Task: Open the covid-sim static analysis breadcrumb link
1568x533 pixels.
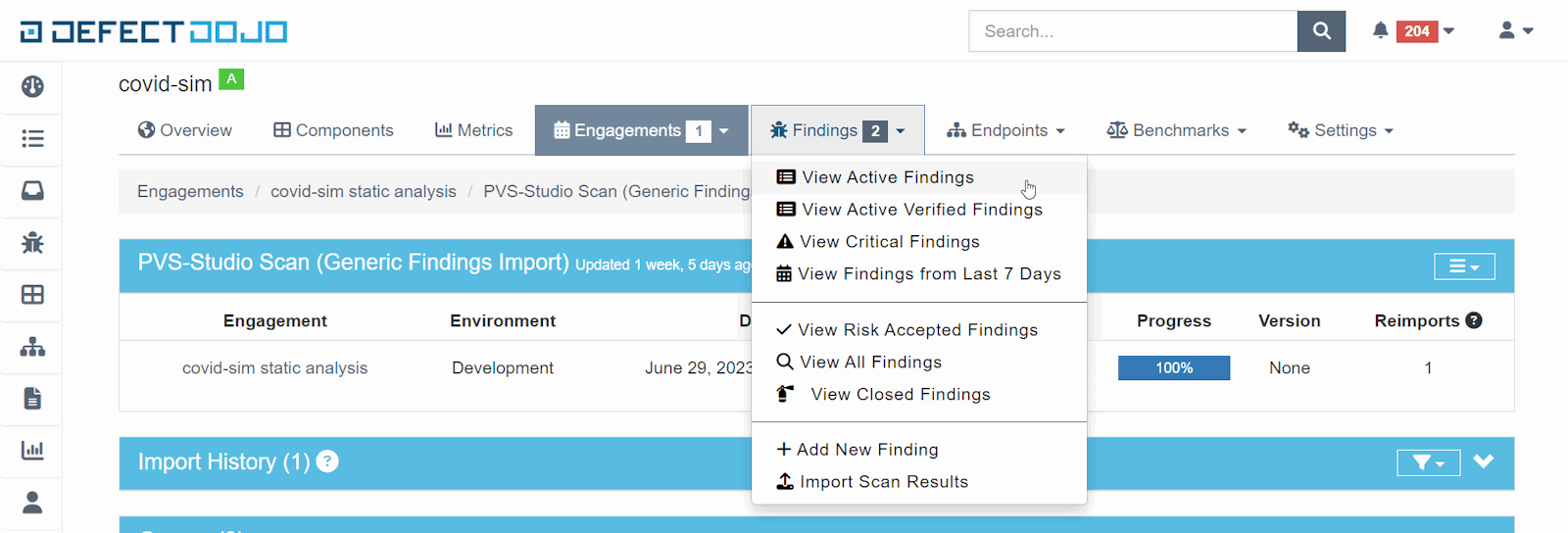Action: click(x=363, y=191)
